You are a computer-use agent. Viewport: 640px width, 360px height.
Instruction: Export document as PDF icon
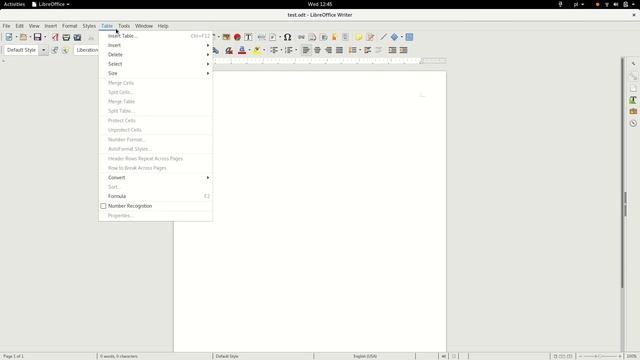point(55,37)
